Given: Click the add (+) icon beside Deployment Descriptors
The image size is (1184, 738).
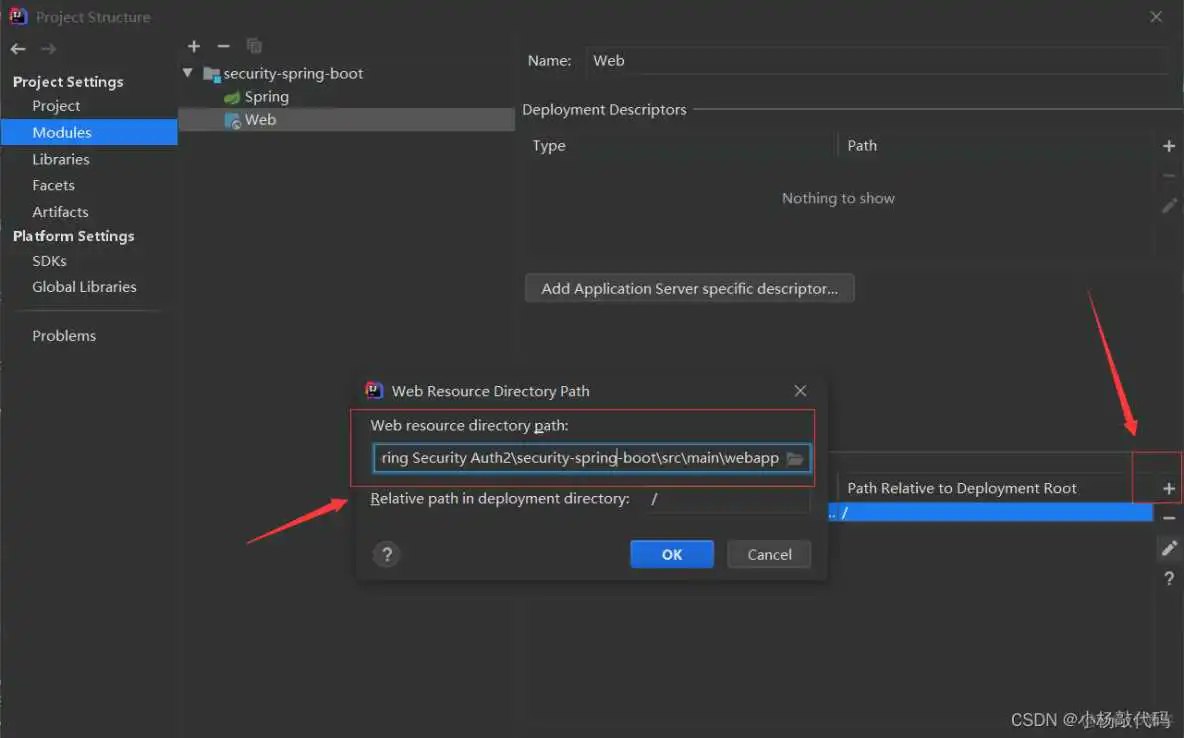Looking at the screenshot, I should [1169, 145].
